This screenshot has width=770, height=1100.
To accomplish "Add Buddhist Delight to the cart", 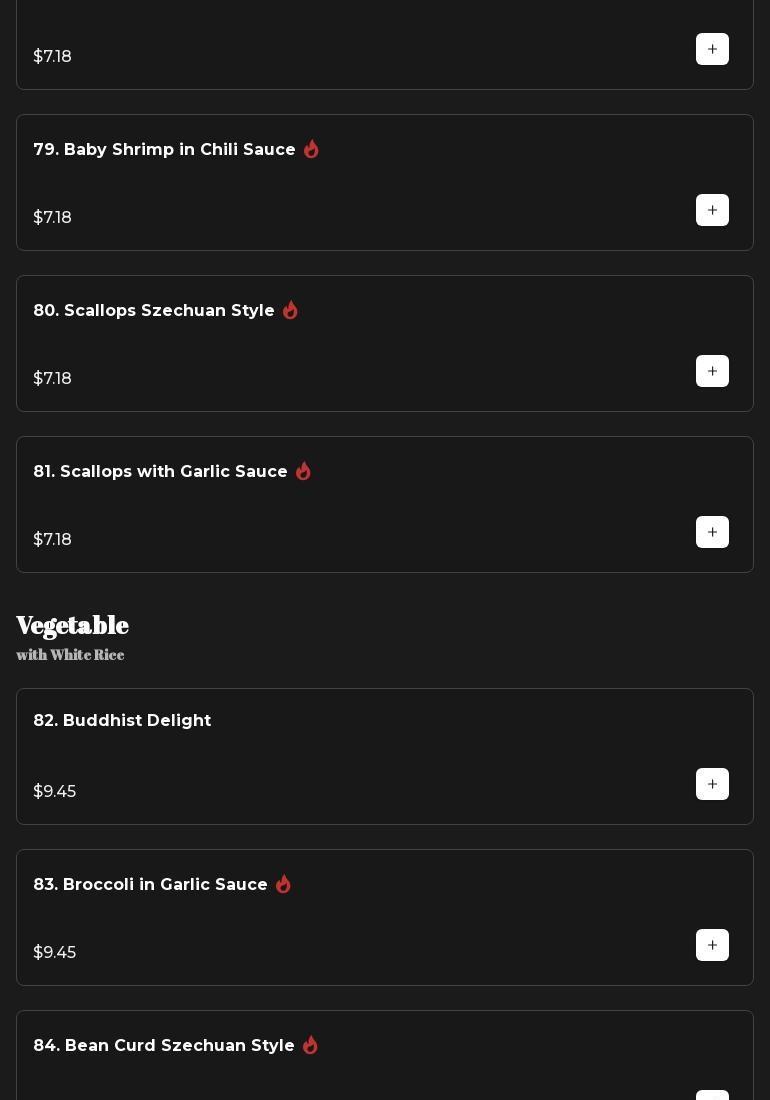I will [712, 784].
